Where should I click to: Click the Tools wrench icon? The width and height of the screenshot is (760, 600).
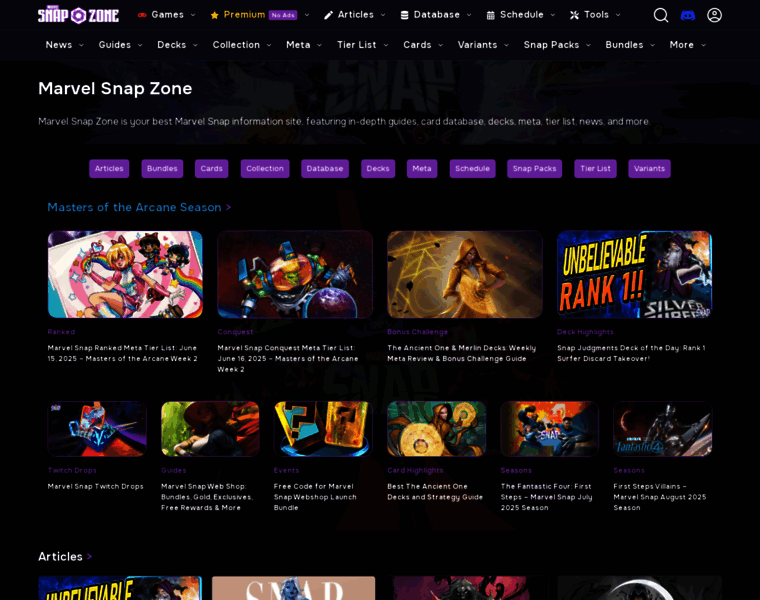(x=574, y=15)
